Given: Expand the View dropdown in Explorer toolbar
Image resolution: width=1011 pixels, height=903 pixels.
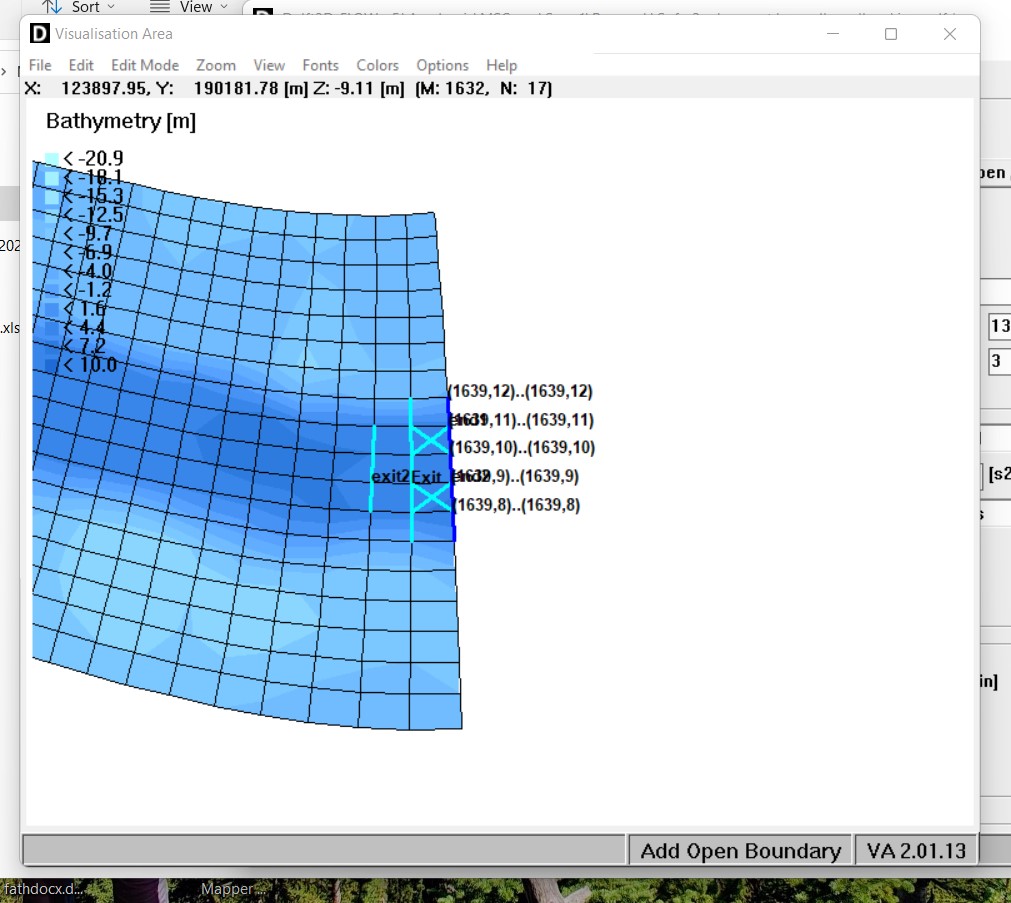Looking at the screenshot, I should pyautogui.click(x=189, y=7).
